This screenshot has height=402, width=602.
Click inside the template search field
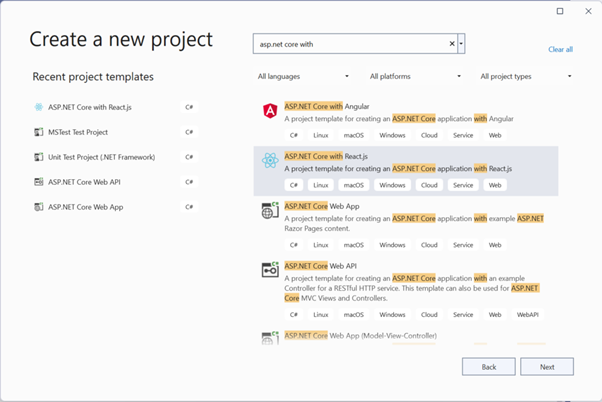pos(353,44)
